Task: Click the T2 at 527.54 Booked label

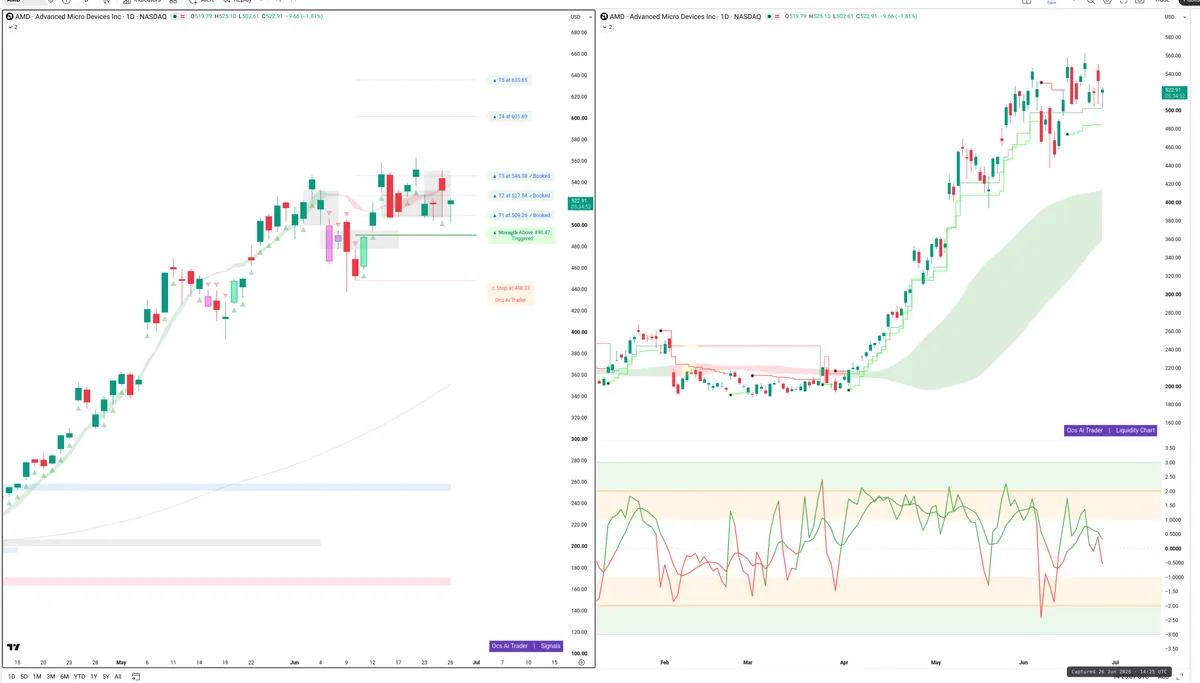Action: tap(520, 196)
